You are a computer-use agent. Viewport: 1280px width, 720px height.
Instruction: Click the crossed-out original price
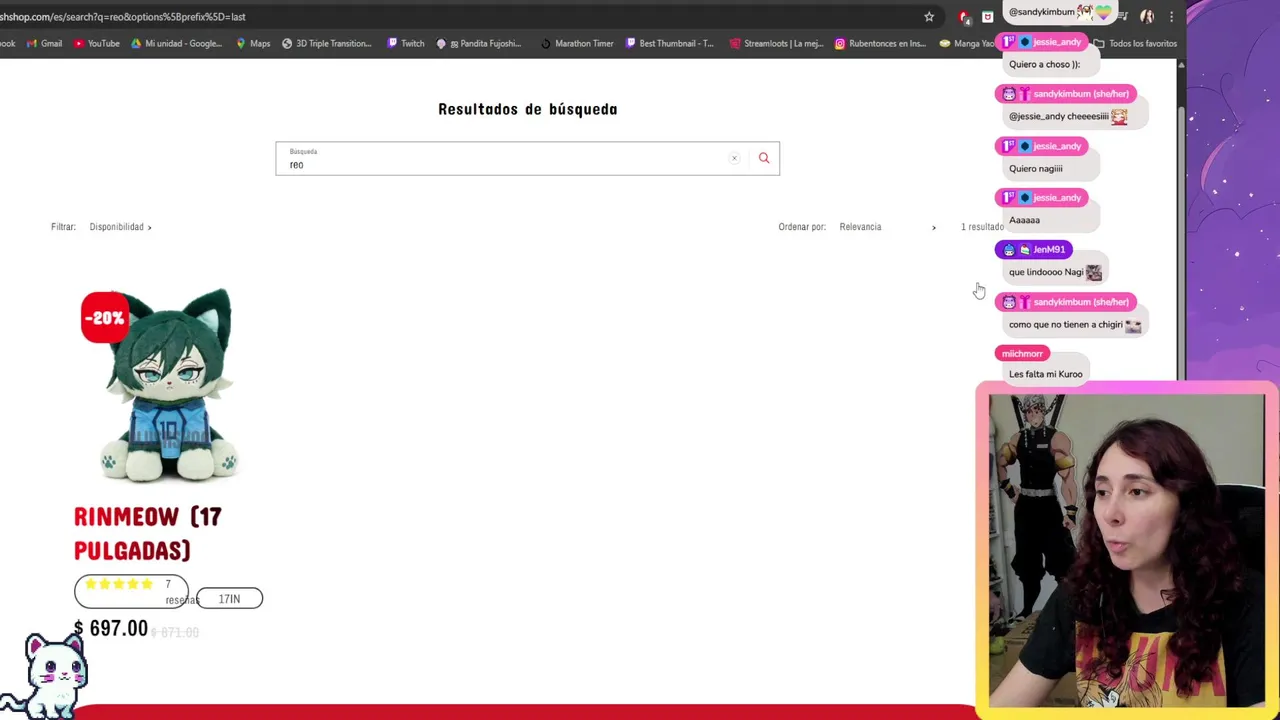click(175, 632)
